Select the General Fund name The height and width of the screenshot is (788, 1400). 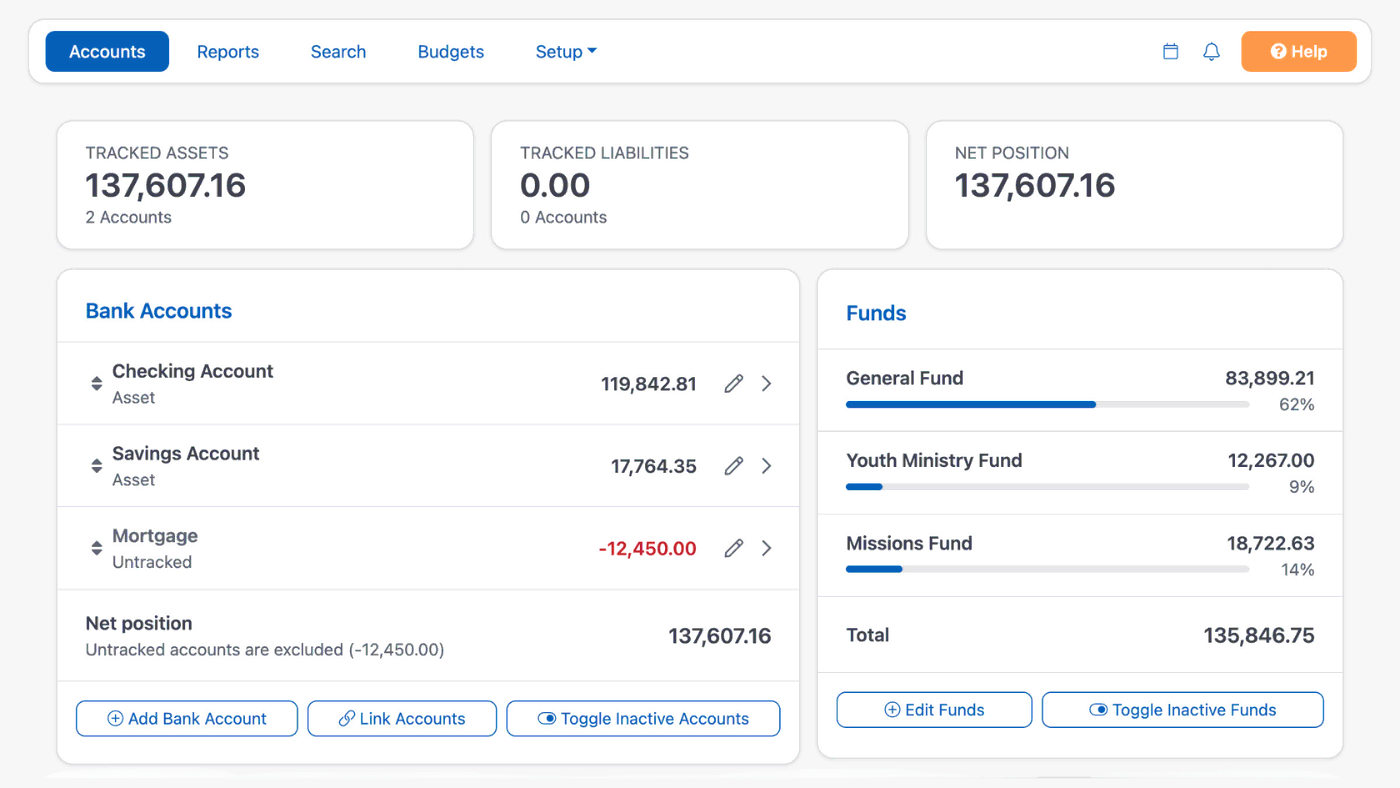[x=905, y=378]
